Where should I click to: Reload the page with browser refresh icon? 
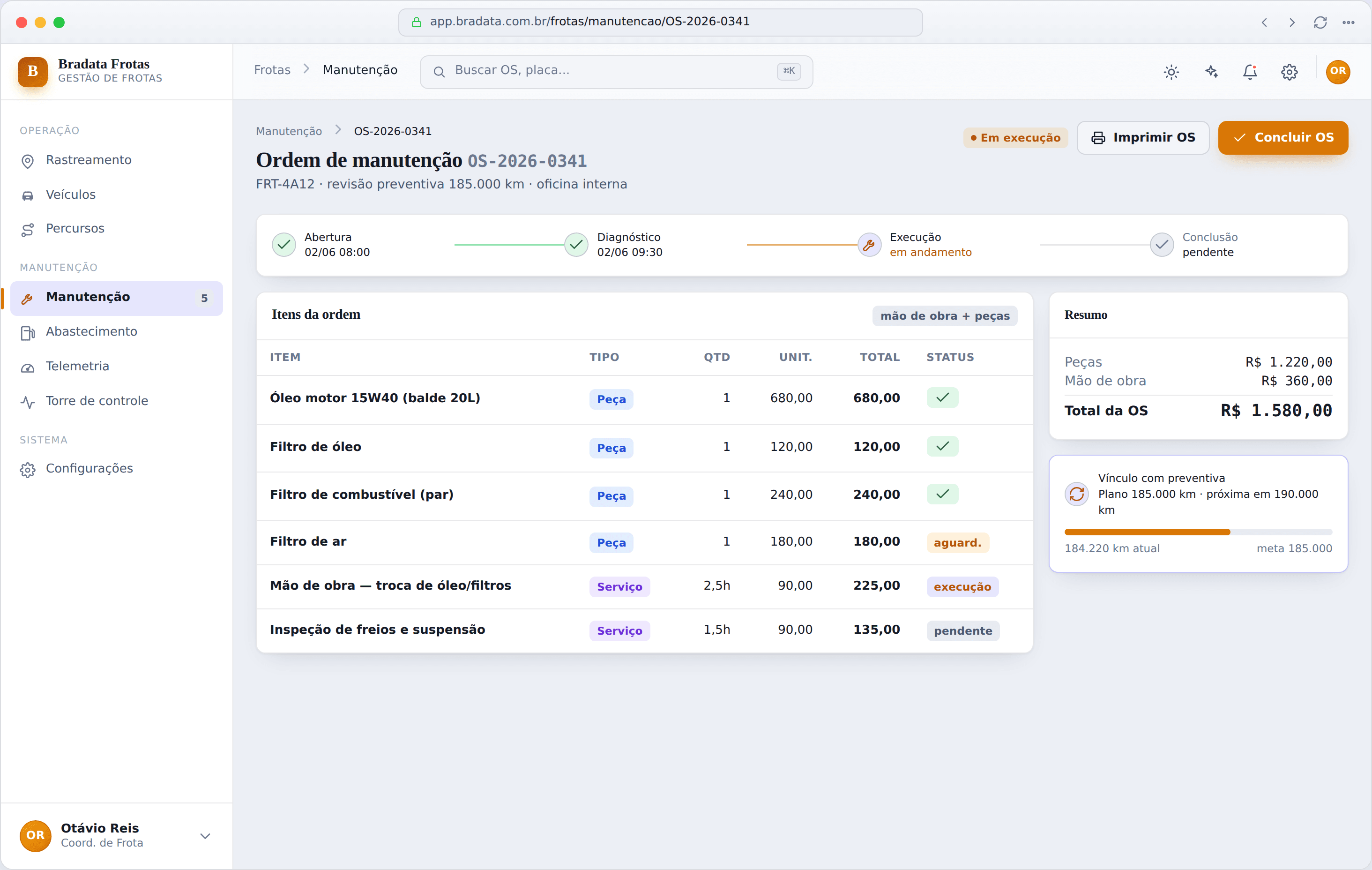(x=1320, y=22)
